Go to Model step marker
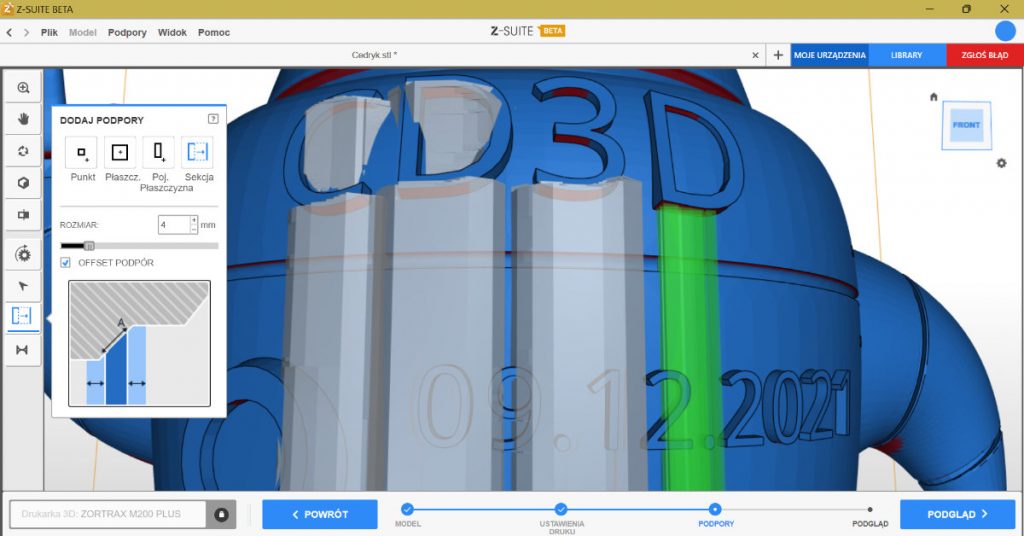 click(x=408, y=509)
